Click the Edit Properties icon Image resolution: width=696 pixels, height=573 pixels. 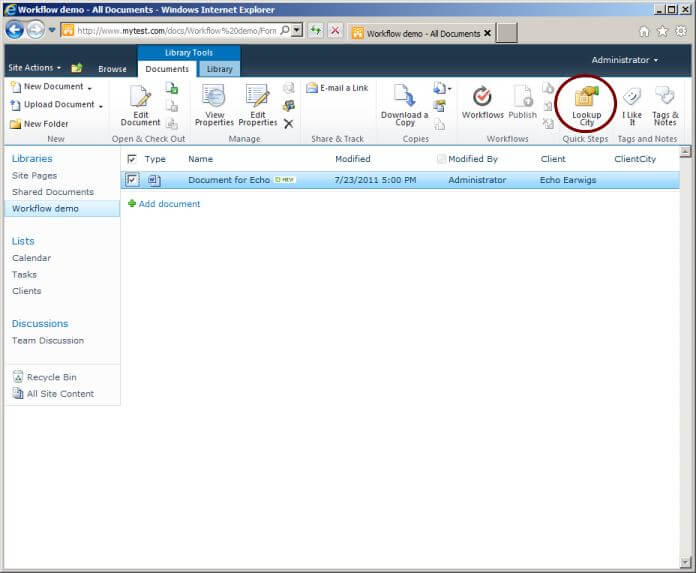(x=257, y=95)
